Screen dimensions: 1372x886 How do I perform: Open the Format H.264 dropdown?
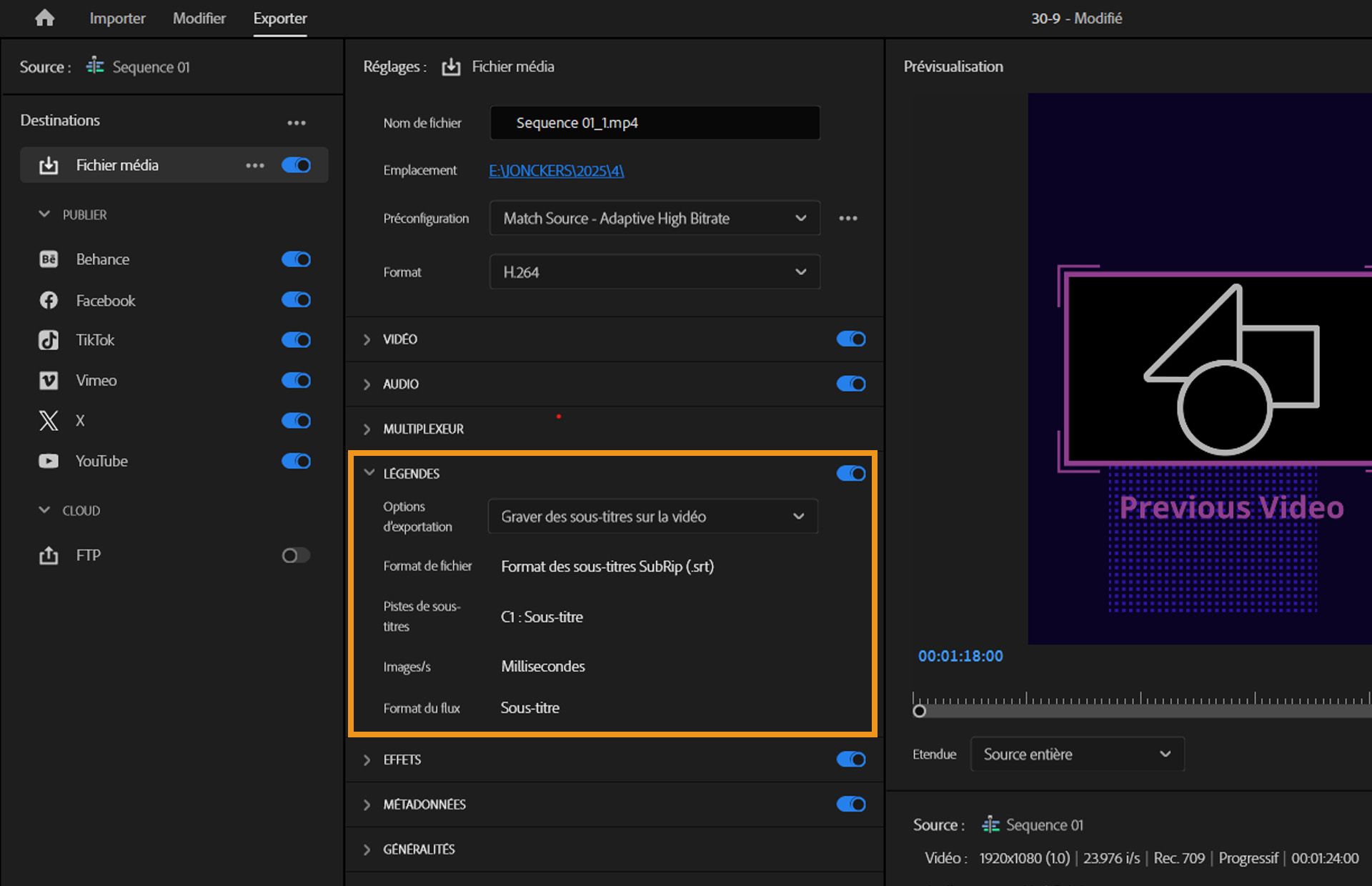[654, 272]
